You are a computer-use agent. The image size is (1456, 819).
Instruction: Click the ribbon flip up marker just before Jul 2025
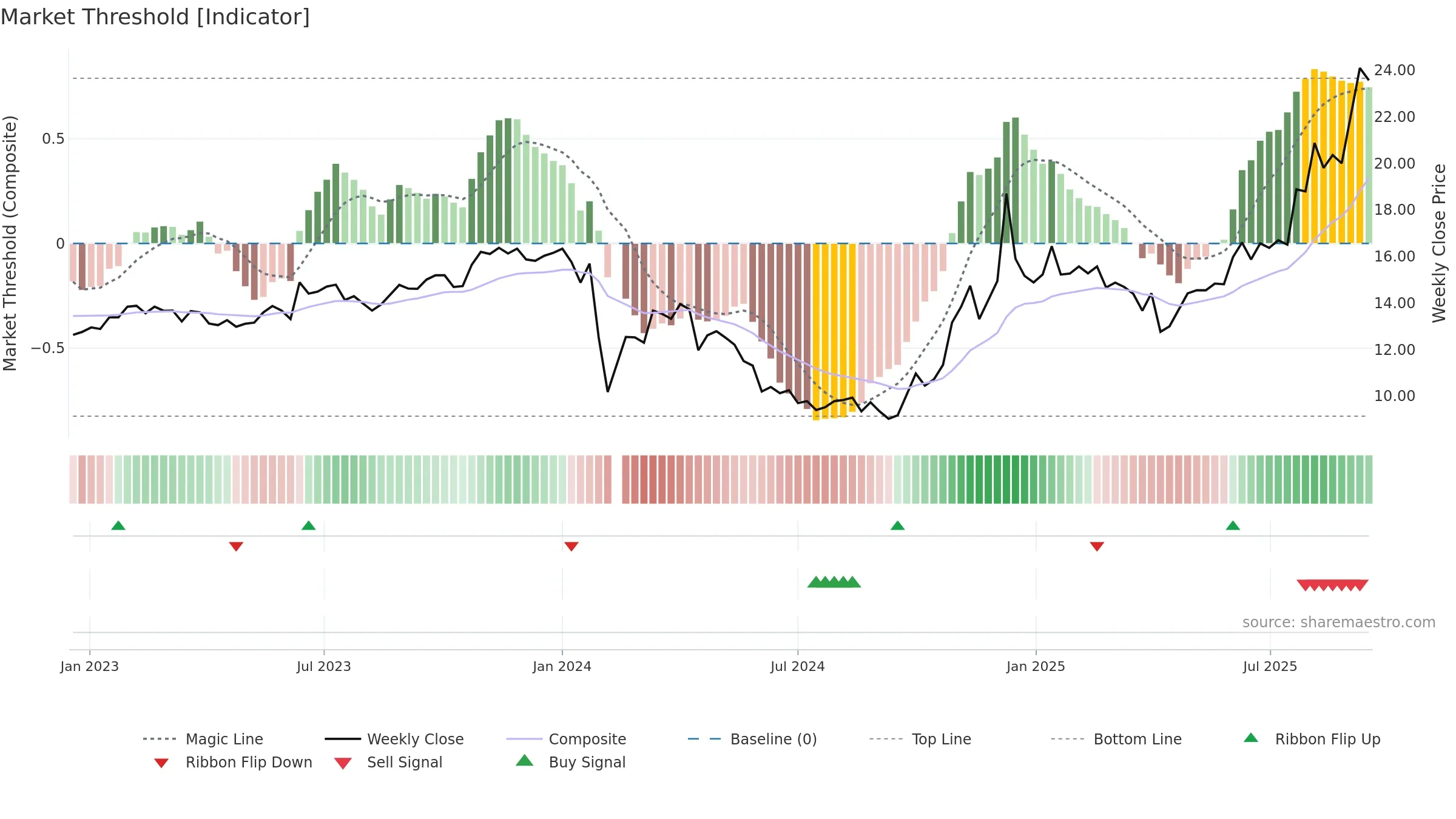[1233, 525]
